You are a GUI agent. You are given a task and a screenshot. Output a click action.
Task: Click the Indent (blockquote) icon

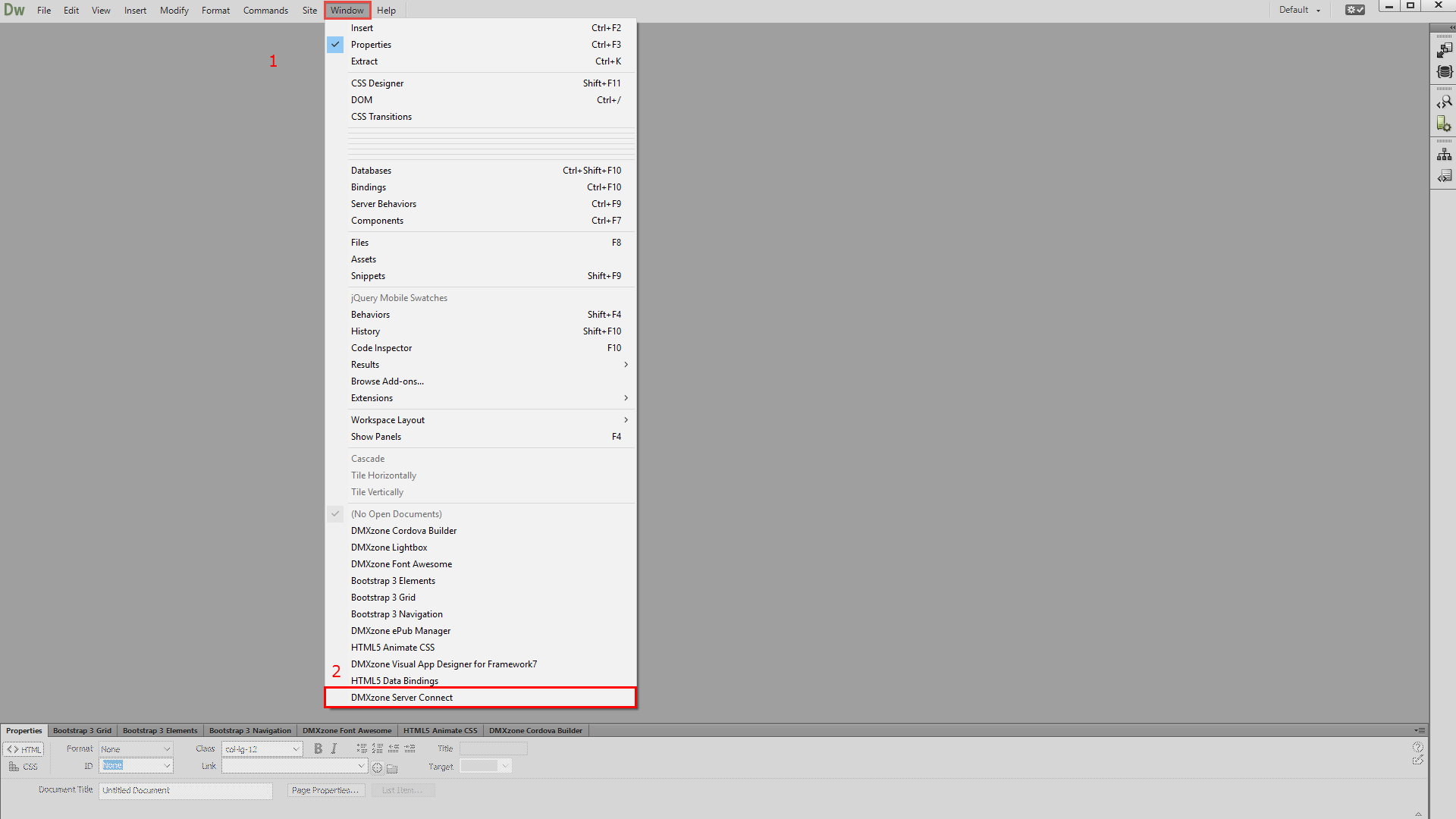(x=409, y=748)
